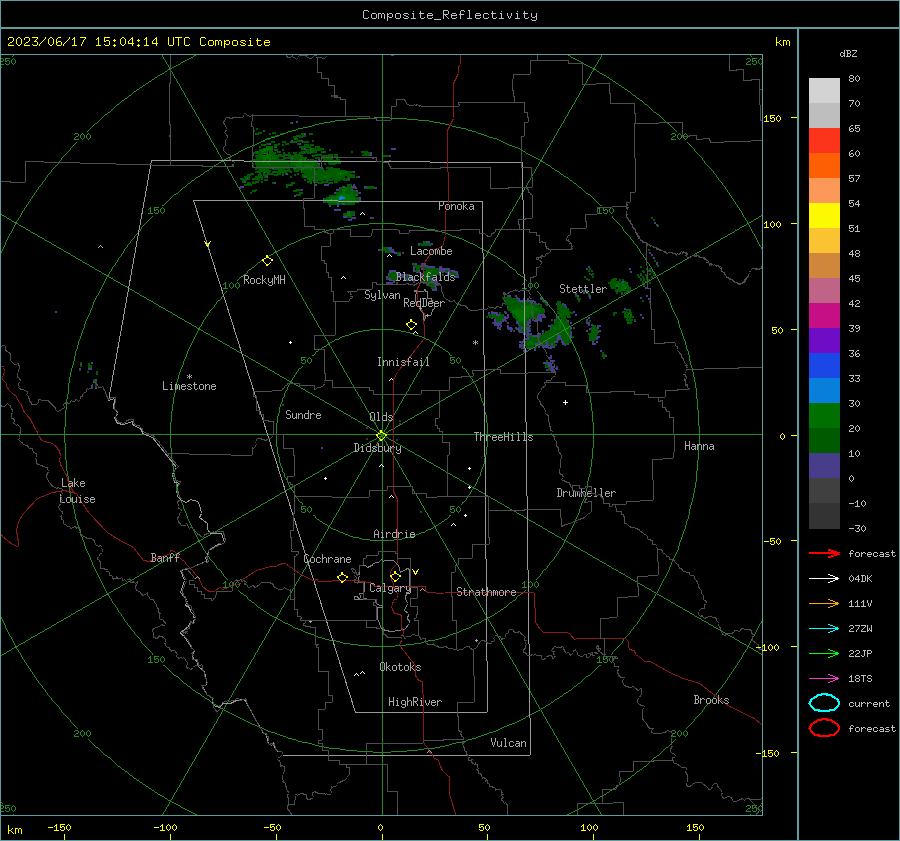Click the Drumheller town label
900x841 pixels.
tap(586, 493)
